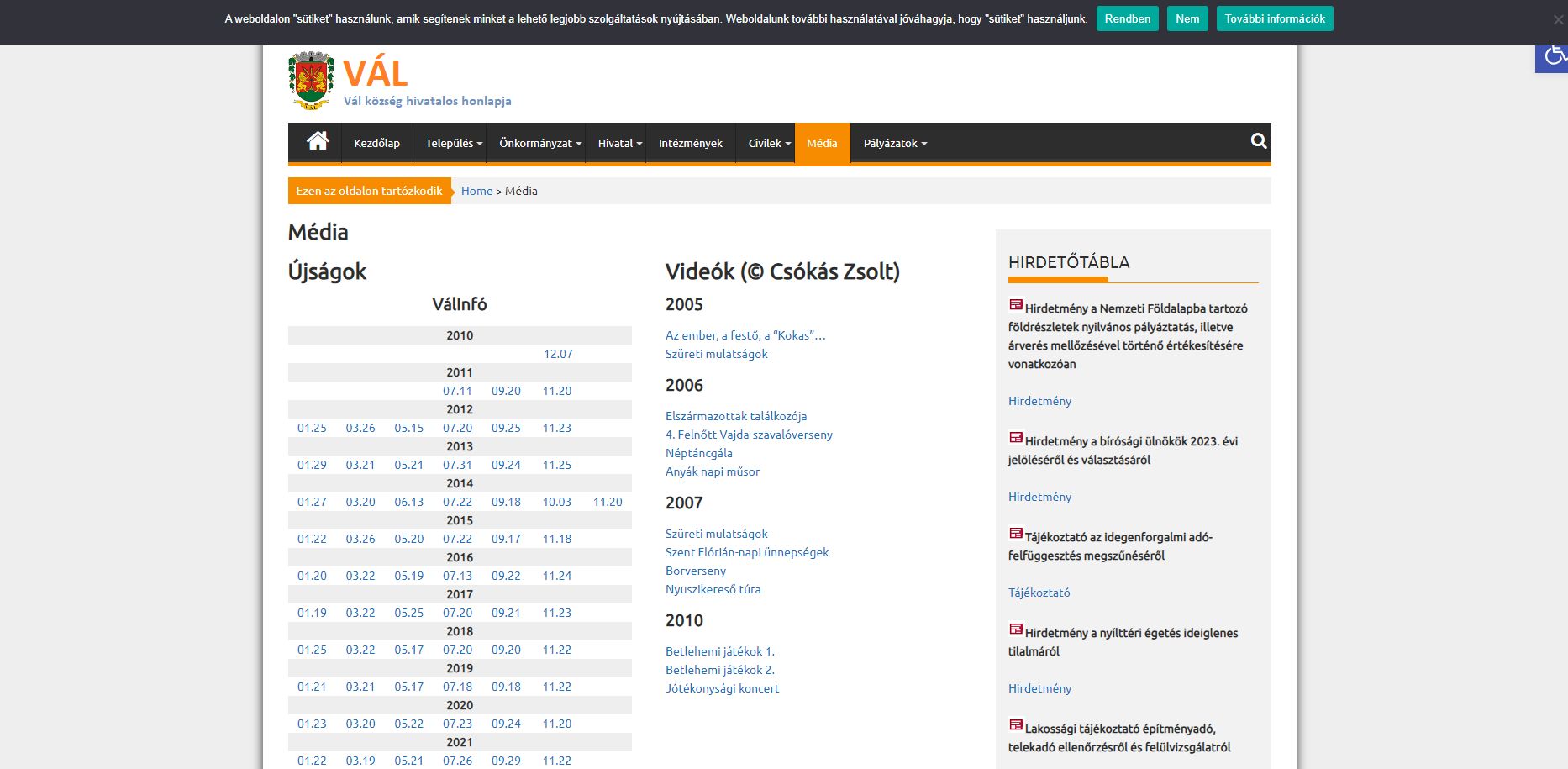
Task: Open 2007 Szüreti mulatságok video
Action: [717, 534]
